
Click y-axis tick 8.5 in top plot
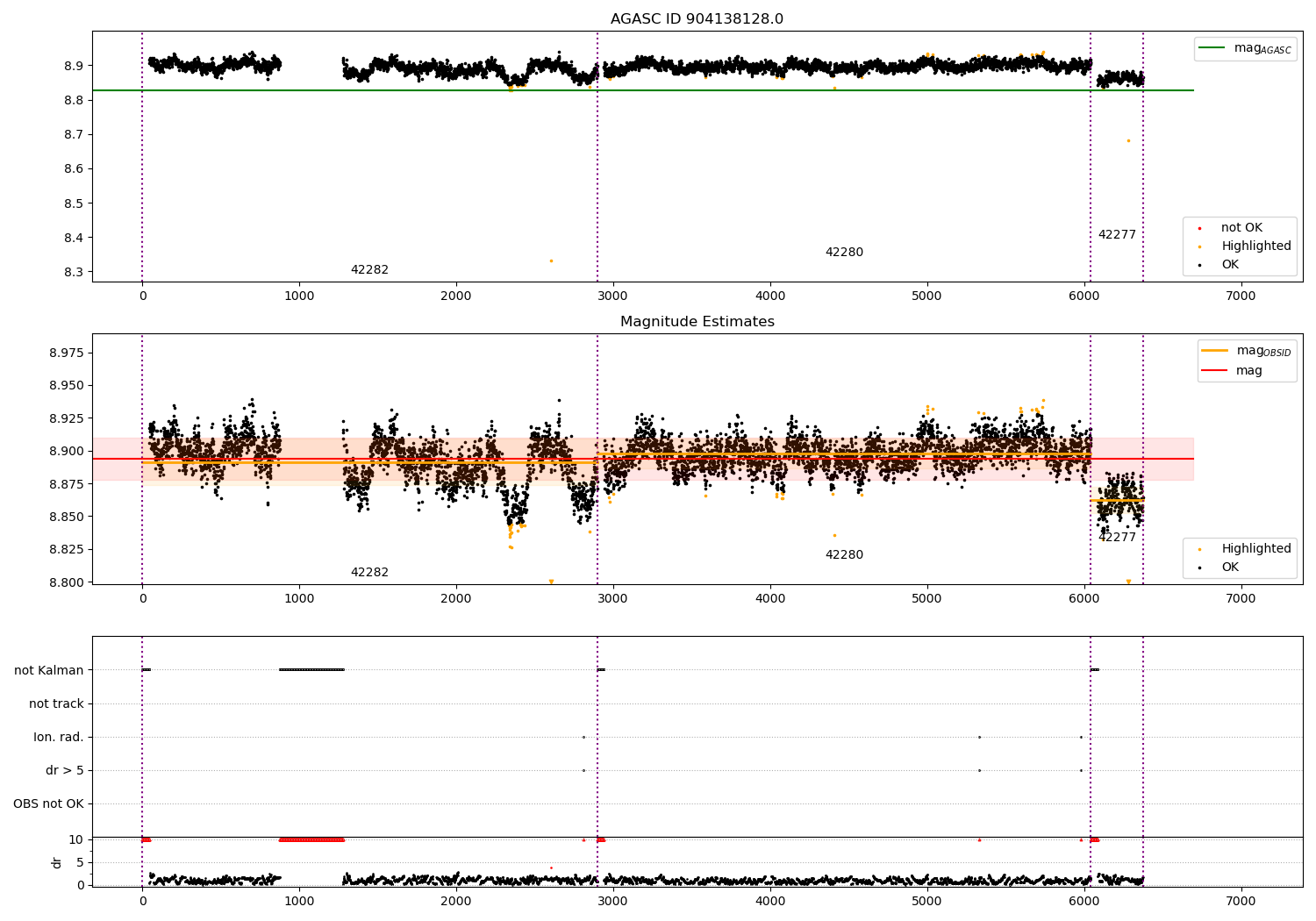click(x=73, y=203)
